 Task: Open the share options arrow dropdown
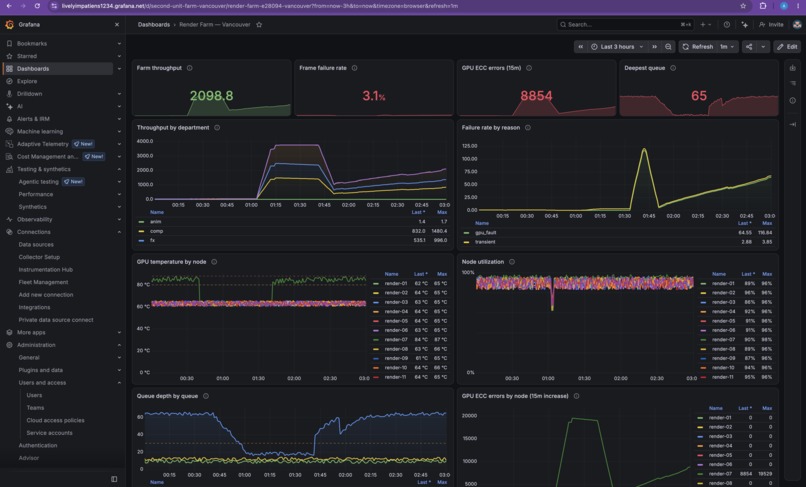click(x=763, y=47)
